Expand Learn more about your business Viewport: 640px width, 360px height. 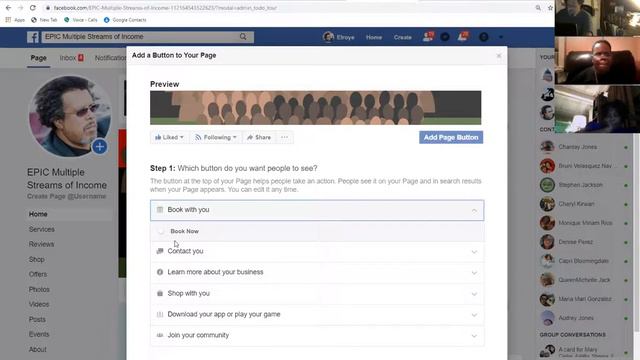317,272
